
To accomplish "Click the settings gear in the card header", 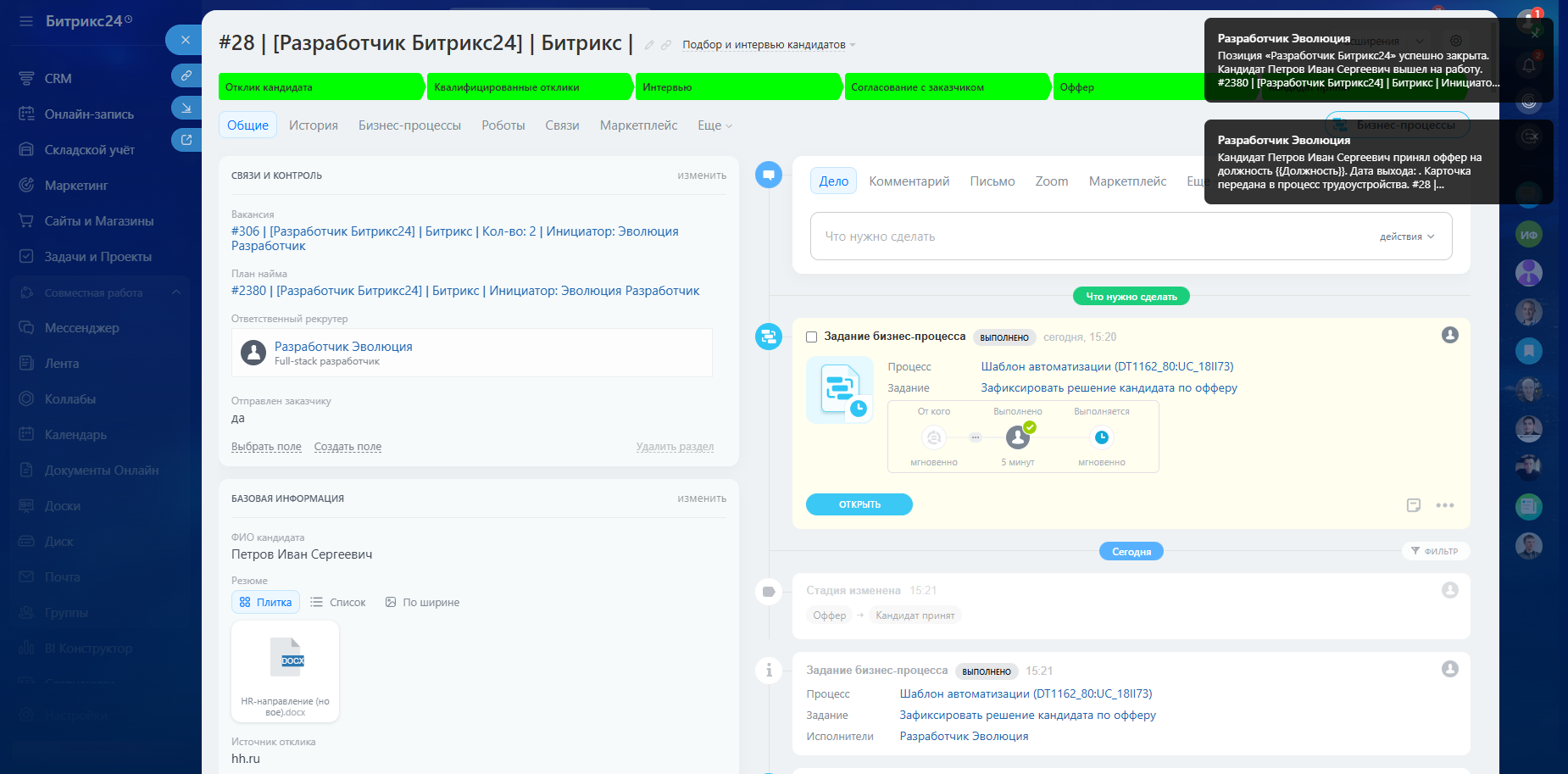I will pos(1455,41).
